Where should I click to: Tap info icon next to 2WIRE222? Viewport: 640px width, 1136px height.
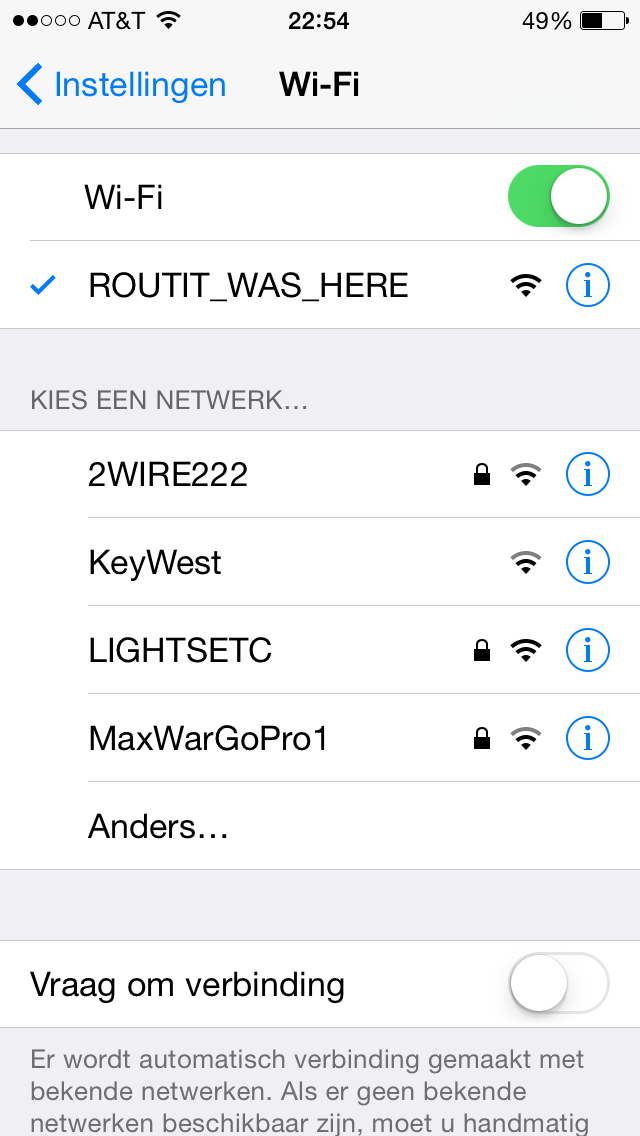(587, 475)
